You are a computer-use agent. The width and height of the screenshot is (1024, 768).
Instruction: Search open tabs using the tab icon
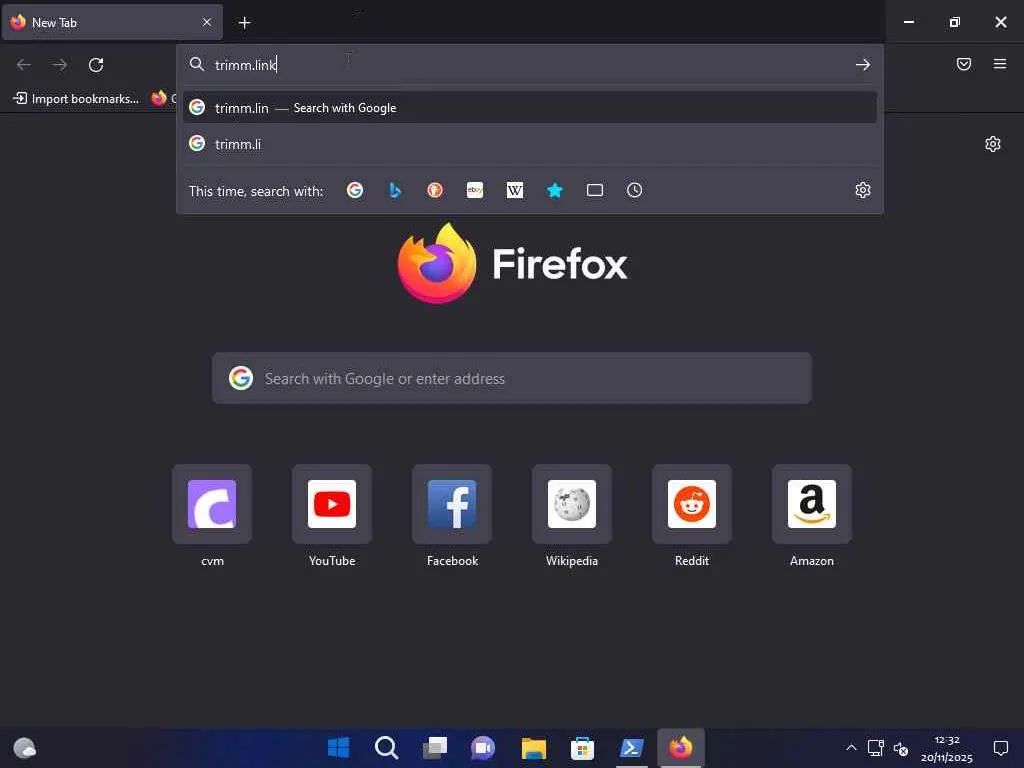[x=594, y=190]
